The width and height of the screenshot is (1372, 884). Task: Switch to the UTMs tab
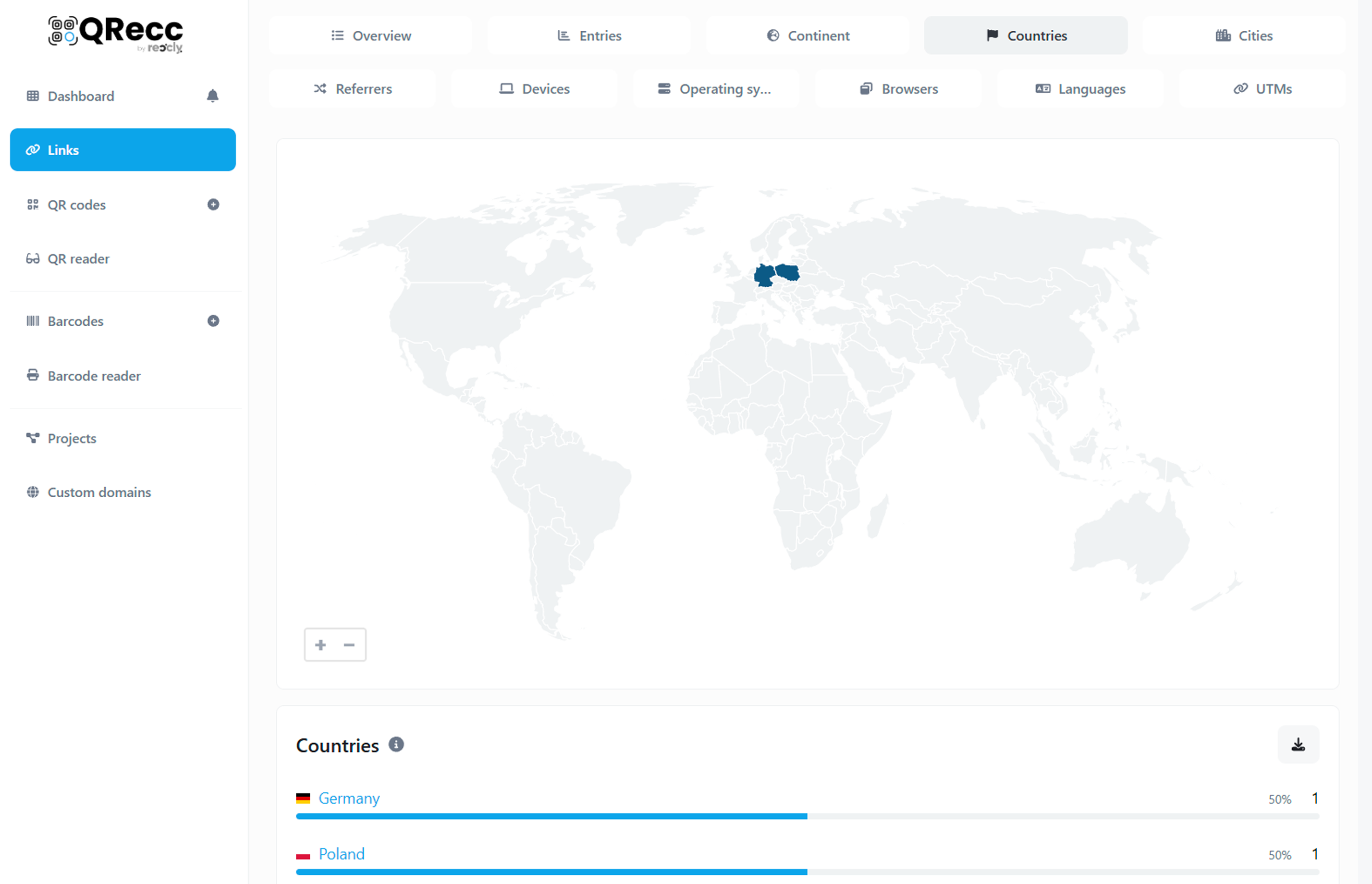[1263, 89]
